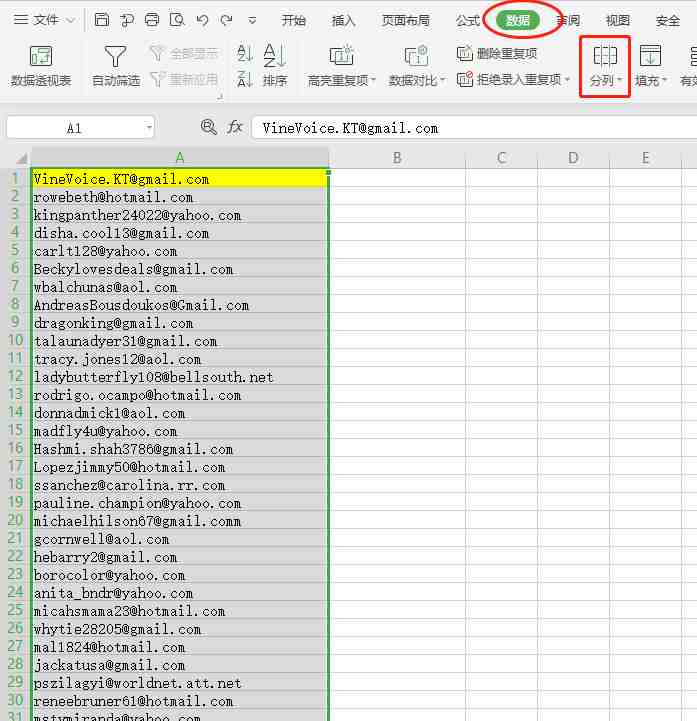
Task: Click the magnifier icon beside fx
Action: point(209,127)
